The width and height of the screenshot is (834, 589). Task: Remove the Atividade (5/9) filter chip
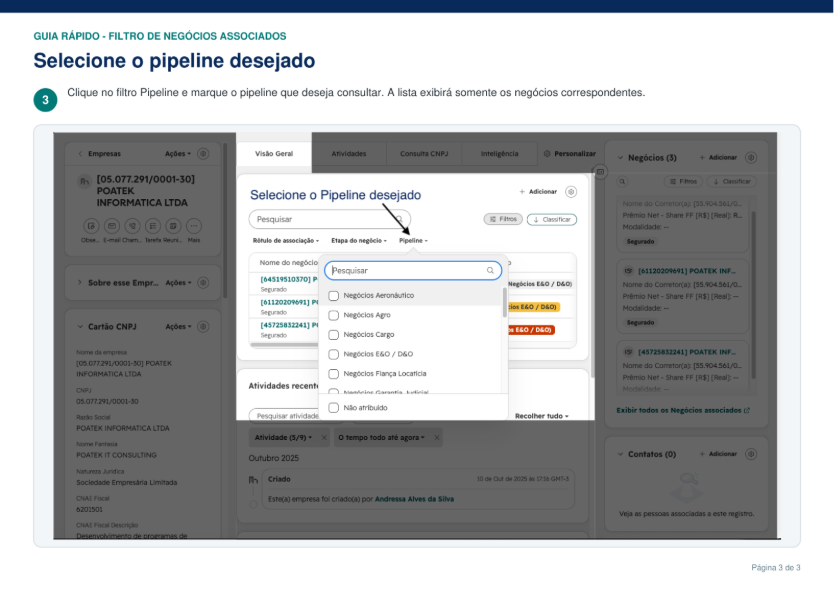click(324, 437)
